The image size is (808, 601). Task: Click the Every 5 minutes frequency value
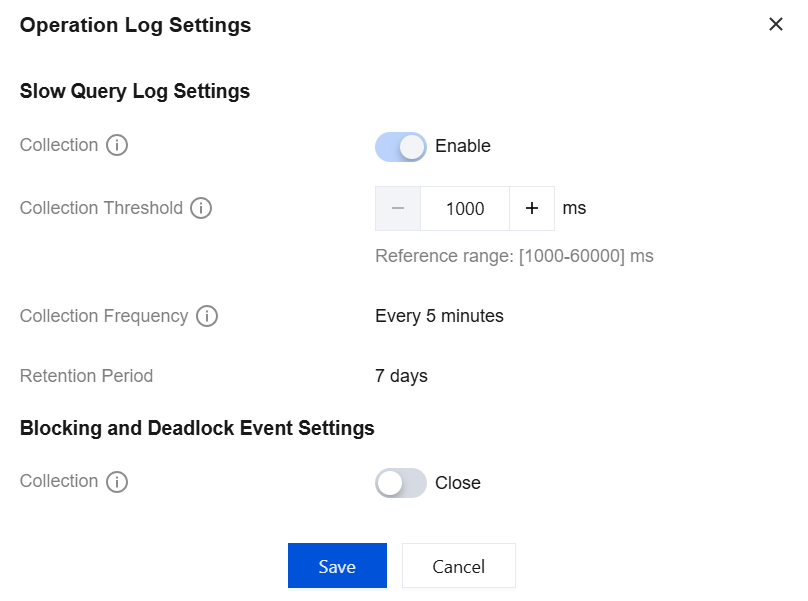(x=439, y=316)
